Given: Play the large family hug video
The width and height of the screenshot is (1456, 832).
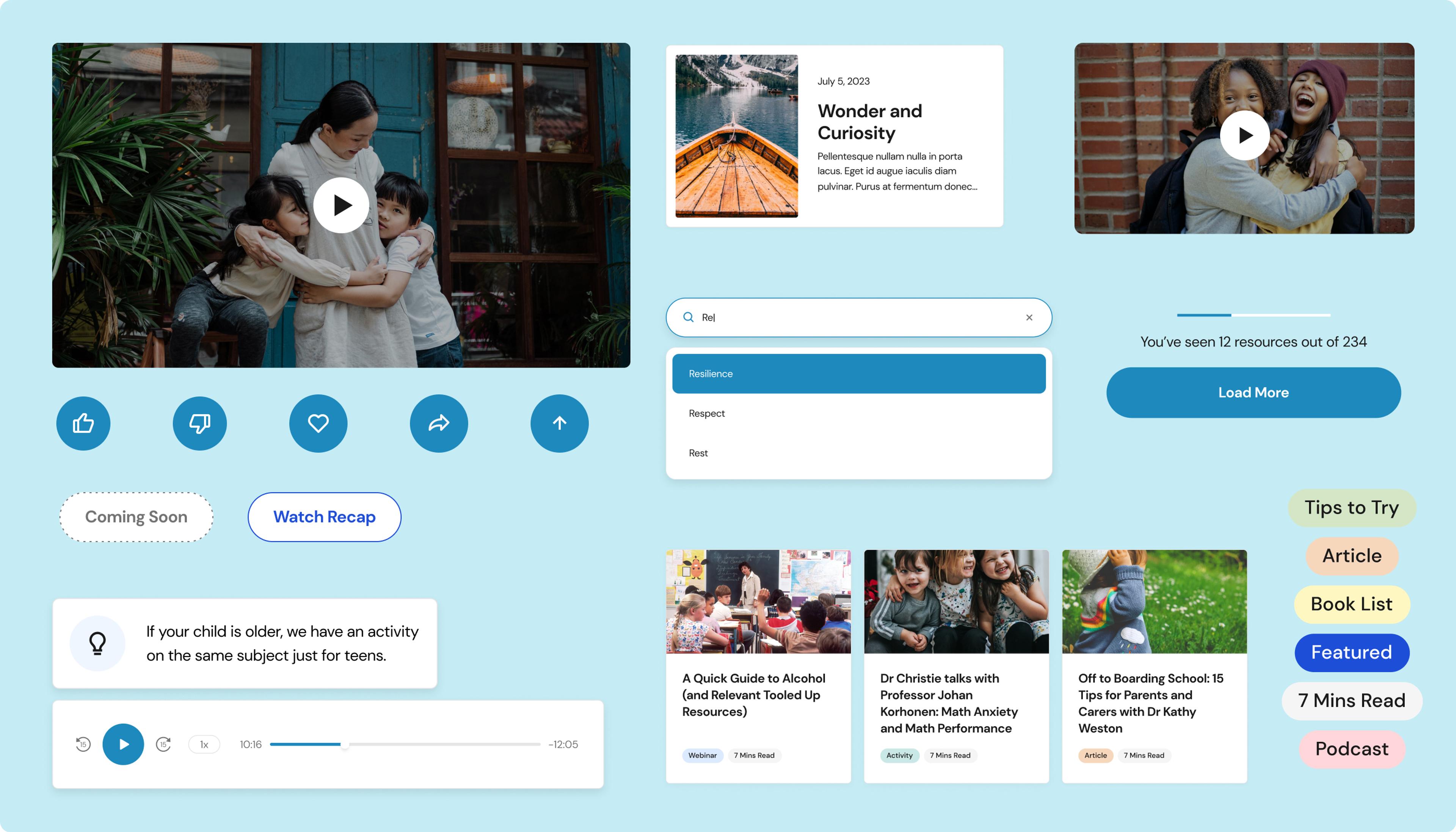Looking at the screenshot, I should 341,205.
